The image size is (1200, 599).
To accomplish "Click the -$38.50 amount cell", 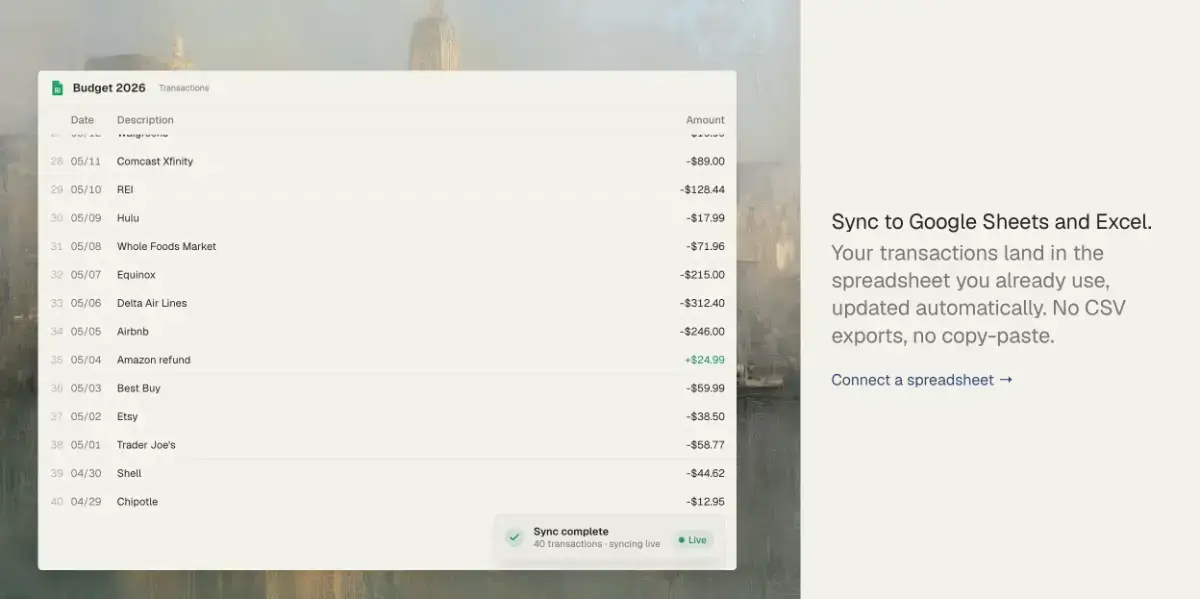I will click(705, 417).
